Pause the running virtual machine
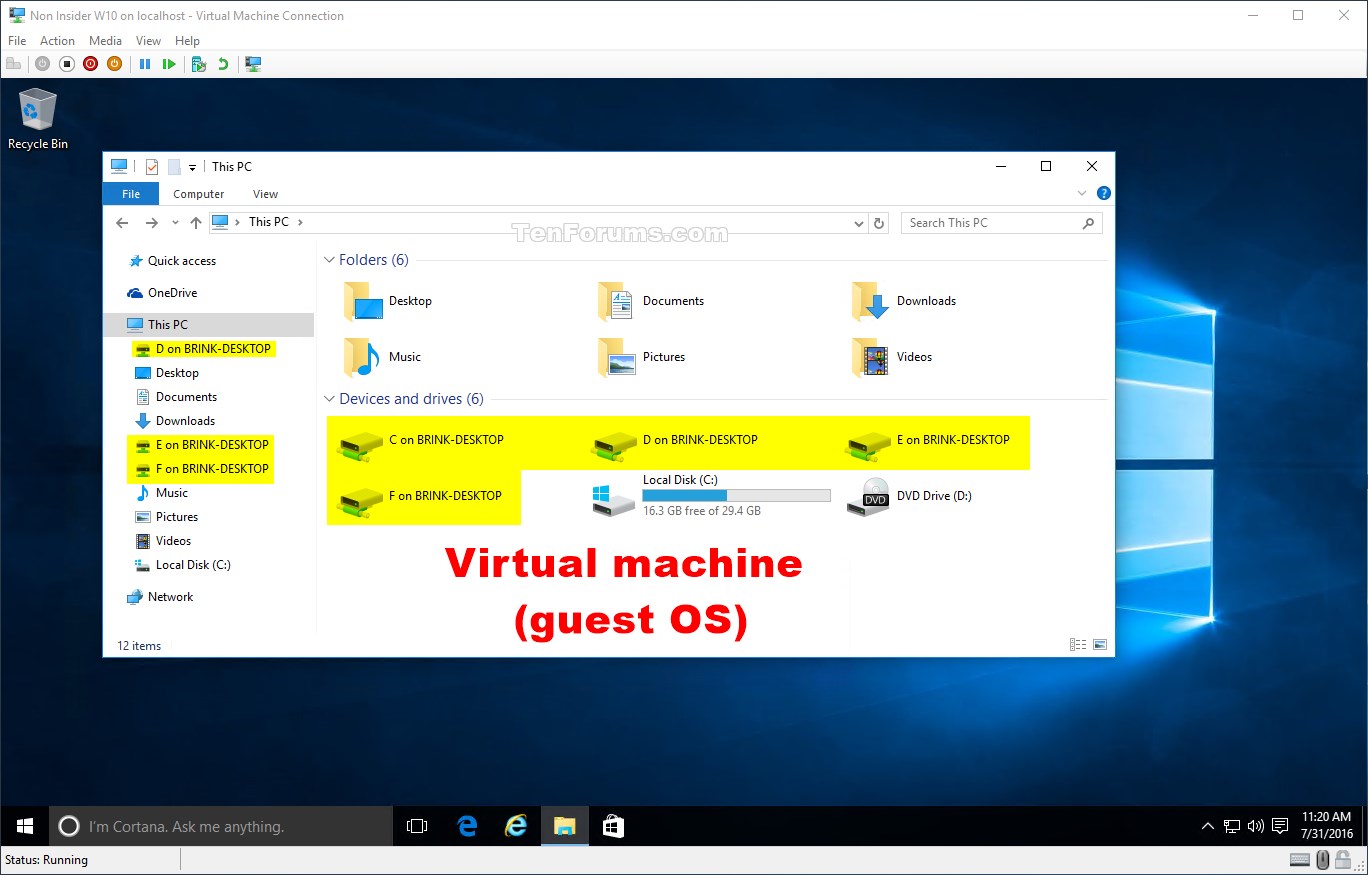1368x875 pixels. (145, 64)
